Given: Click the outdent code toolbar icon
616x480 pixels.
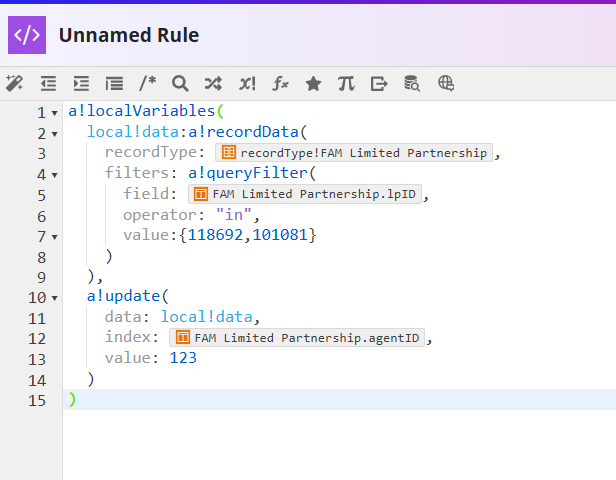Looking at the screenshot, I should click(48, 83).
